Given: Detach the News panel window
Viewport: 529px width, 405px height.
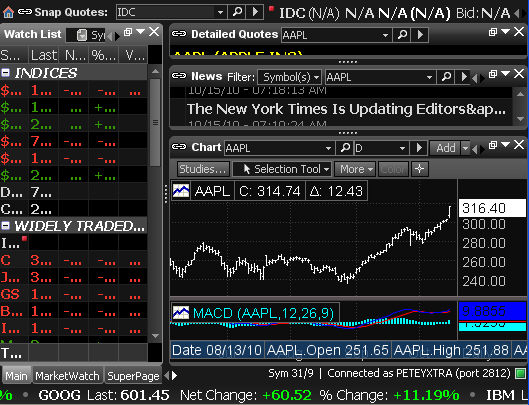Looking at the screenshot, I should click(x=493, y=74).
